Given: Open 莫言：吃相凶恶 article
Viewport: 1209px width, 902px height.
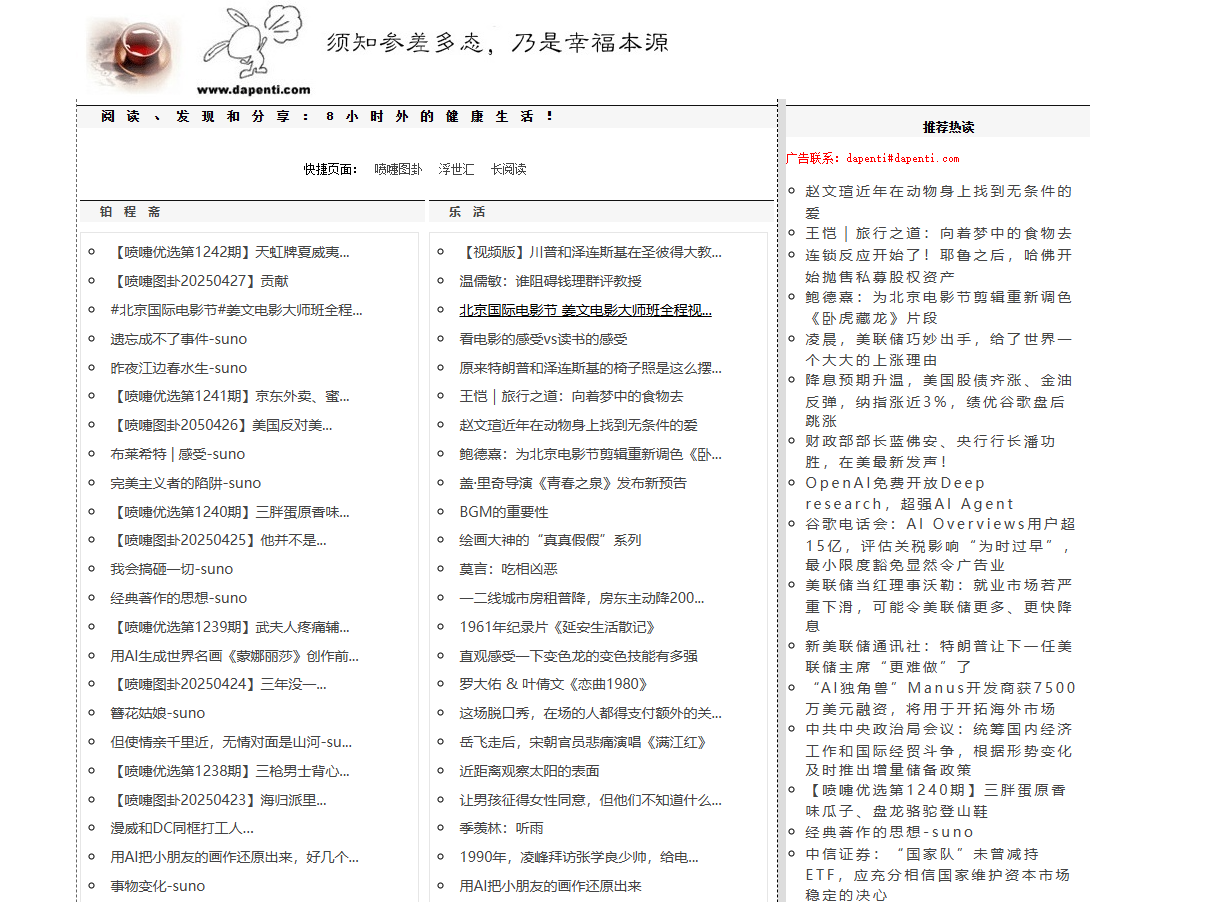Looking at the screenshot, I should 508,569.
